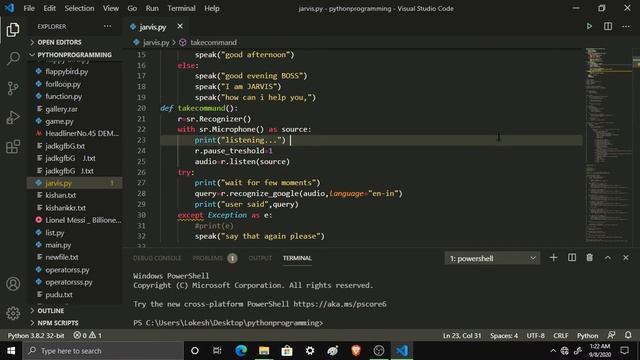The height and width of the screenshot is (360, 640).
Task: Maximize the panel size chevron
Action: click(608, 258)
